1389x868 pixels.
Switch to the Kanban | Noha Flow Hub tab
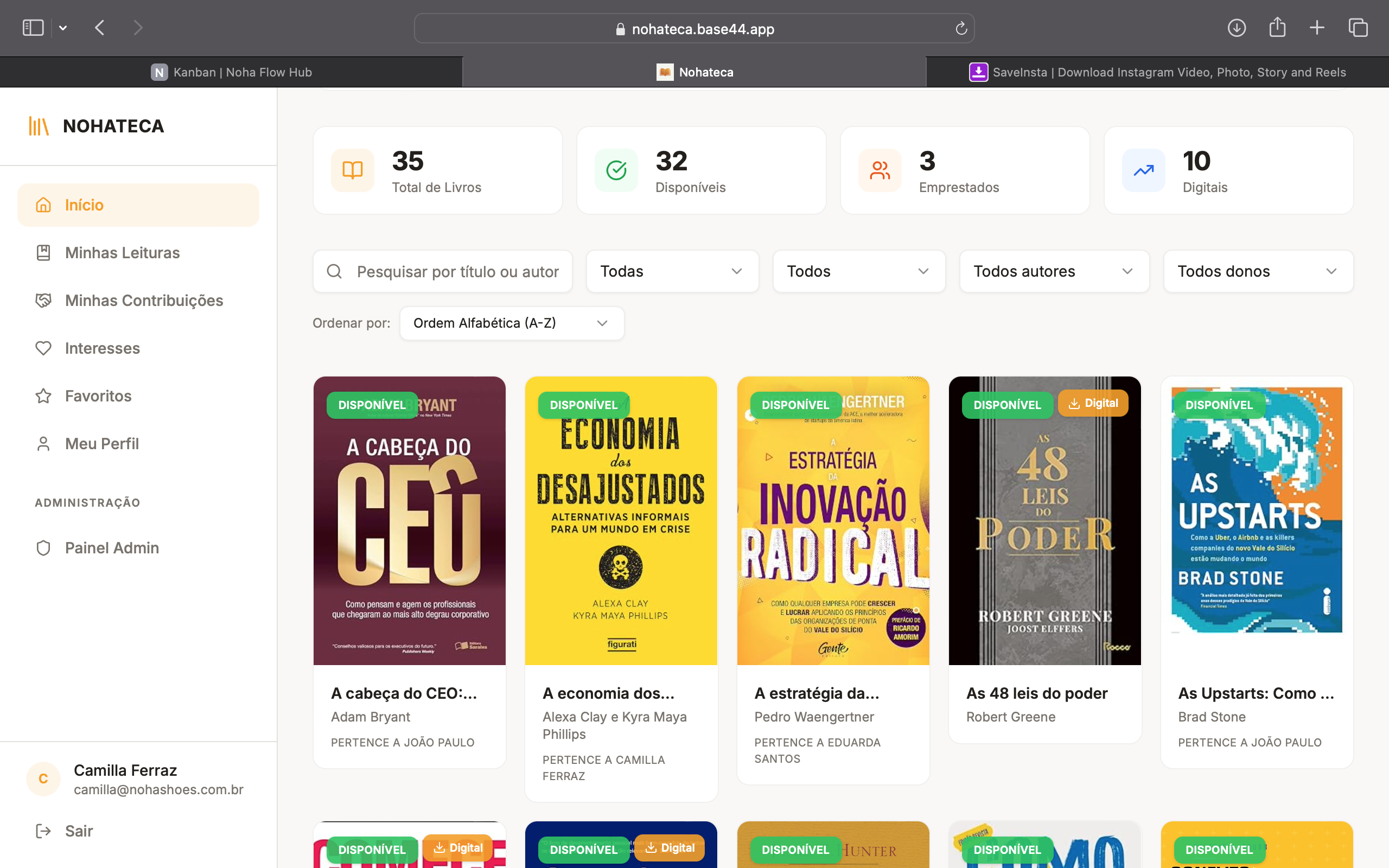[x=231, y=72]
